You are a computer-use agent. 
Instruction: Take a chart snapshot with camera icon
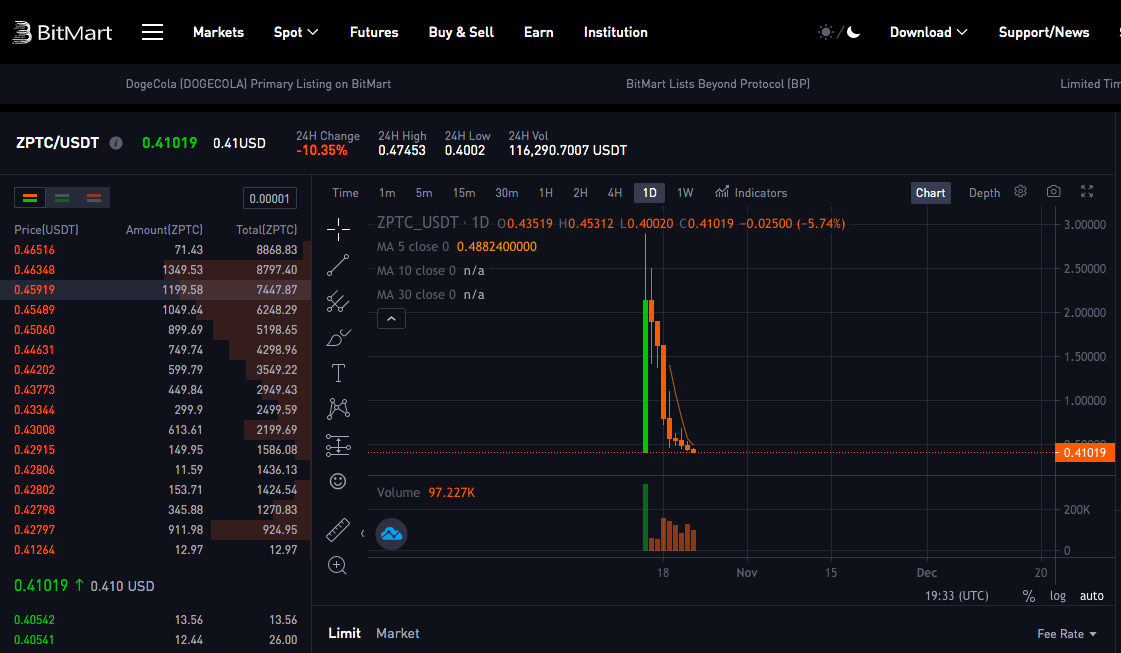click(x=1054, y=192)
